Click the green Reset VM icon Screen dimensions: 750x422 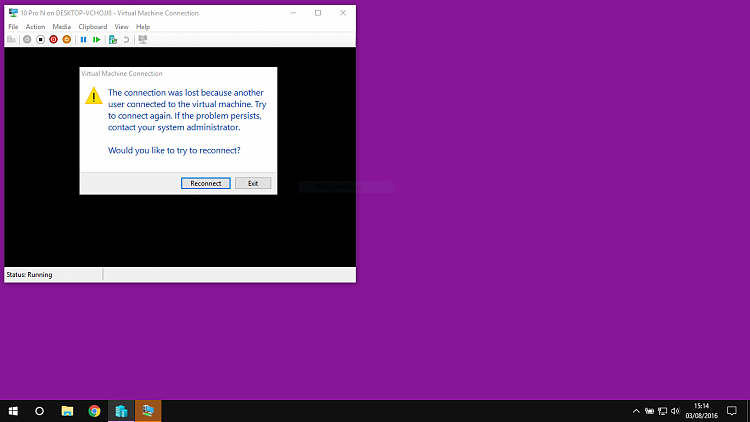point(97,40)
